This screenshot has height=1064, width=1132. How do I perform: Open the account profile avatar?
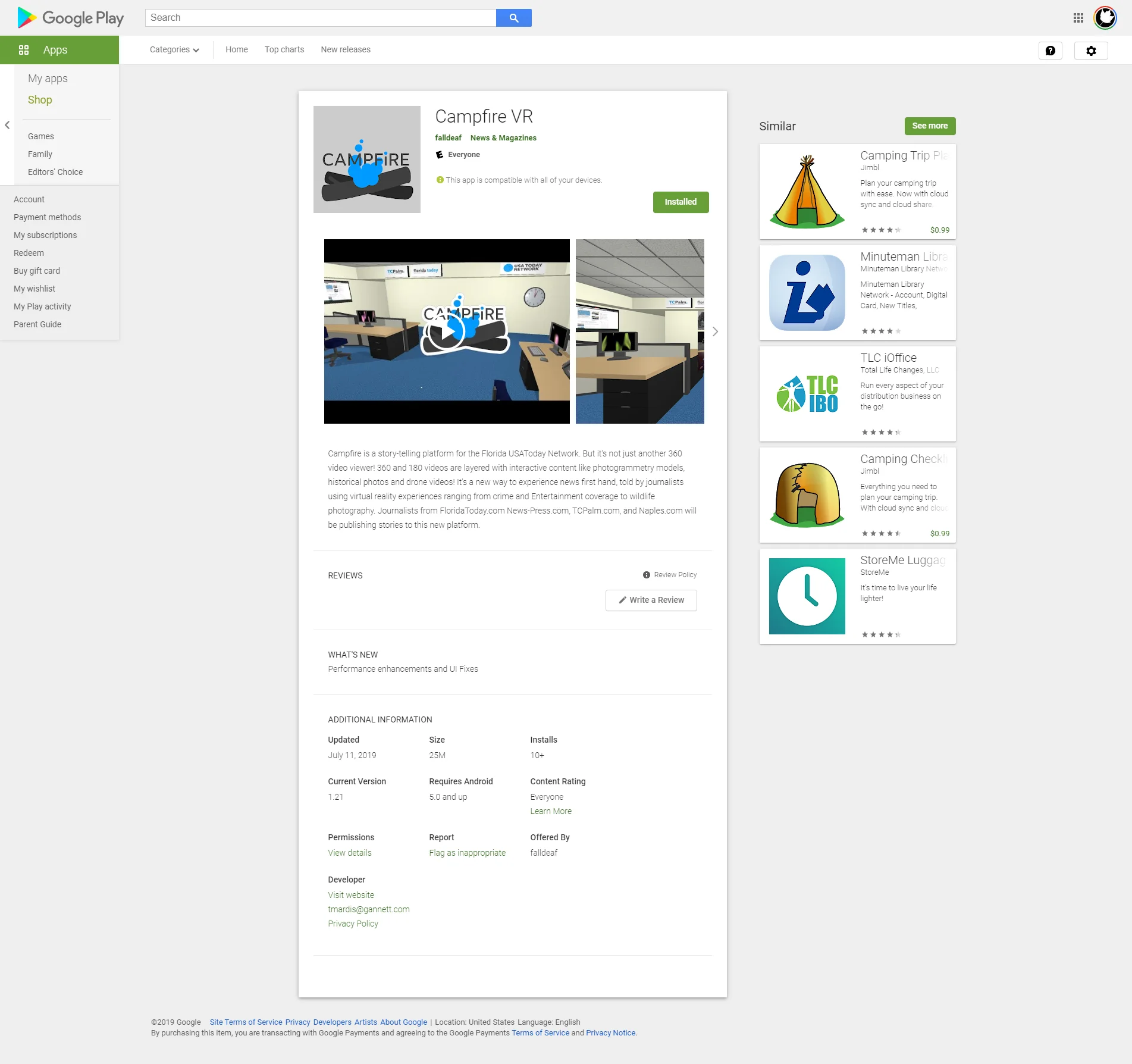pyautogui.click(x=1105, y=18)
